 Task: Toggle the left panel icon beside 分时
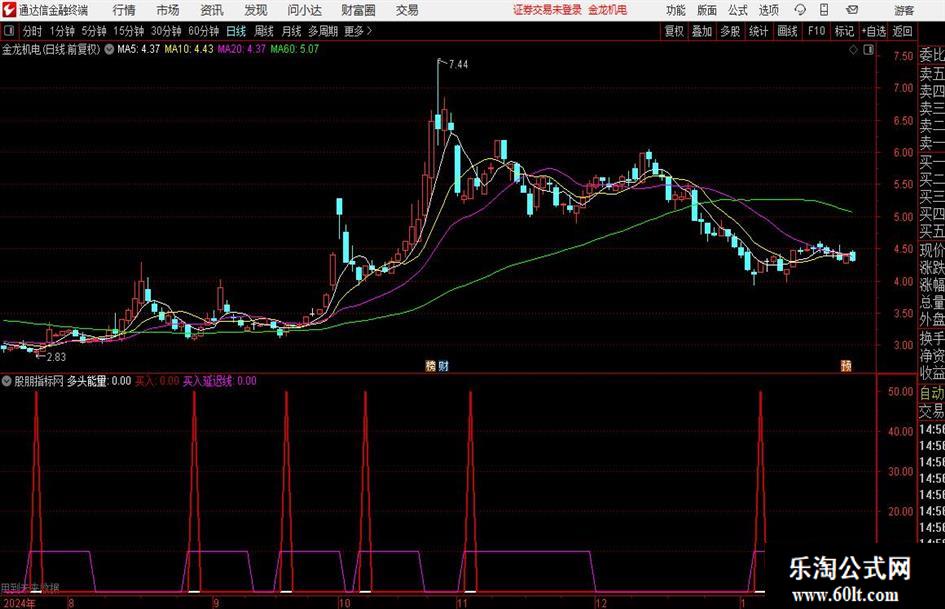(9, 31)
